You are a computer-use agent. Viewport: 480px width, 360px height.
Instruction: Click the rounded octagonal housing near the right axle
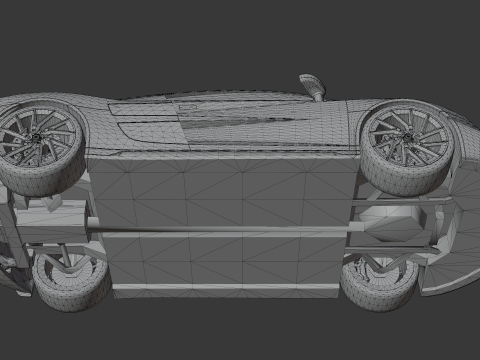pos(393,223)
